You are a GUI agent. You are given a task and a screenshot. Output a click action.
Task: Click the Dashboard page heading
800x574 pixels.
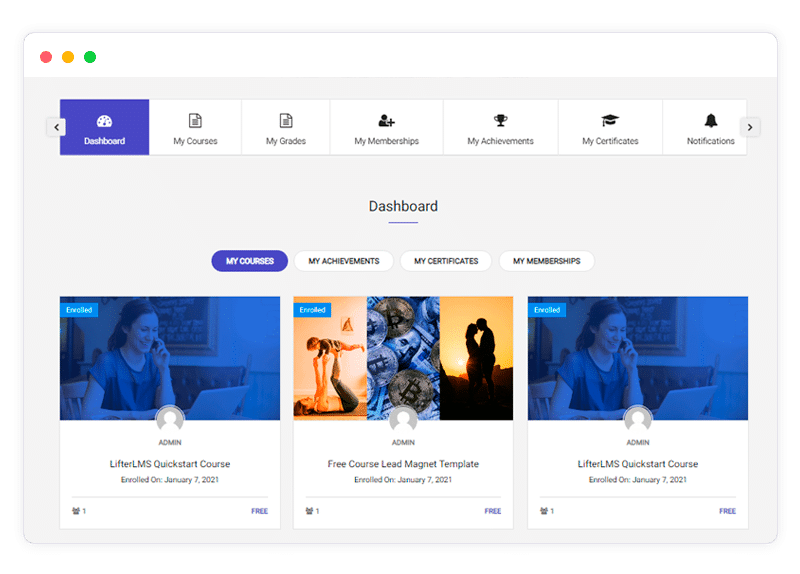pyautogui.click(x=403, y=206)
